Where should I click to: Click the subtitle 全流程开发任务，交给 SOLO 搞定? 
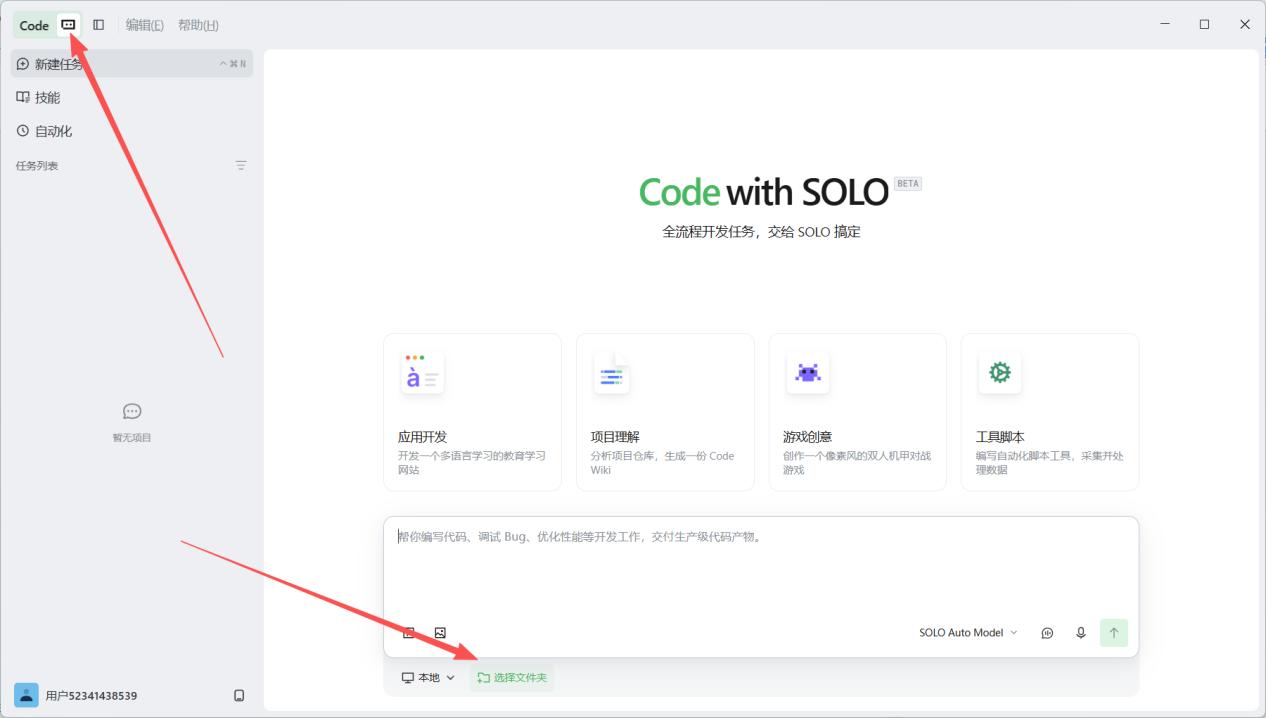[x=761, y=232]
